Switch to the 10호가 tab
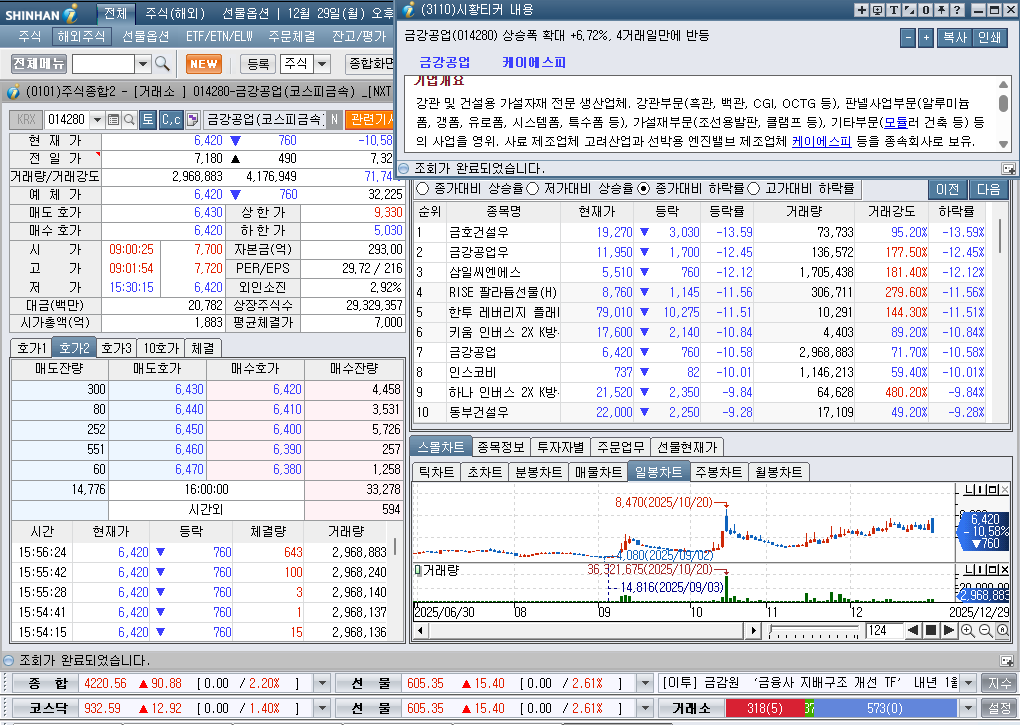This screenshot has width=1020, height=725. pos(160,349)
